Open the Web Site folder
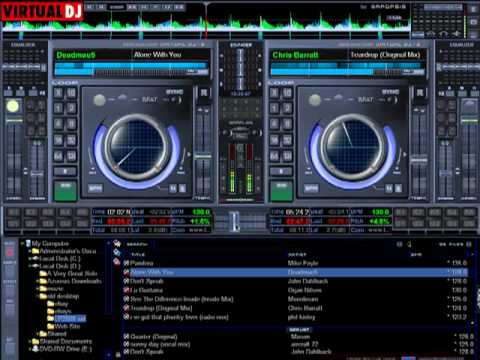Screen dimensions: 480x360 coord(64,326)
